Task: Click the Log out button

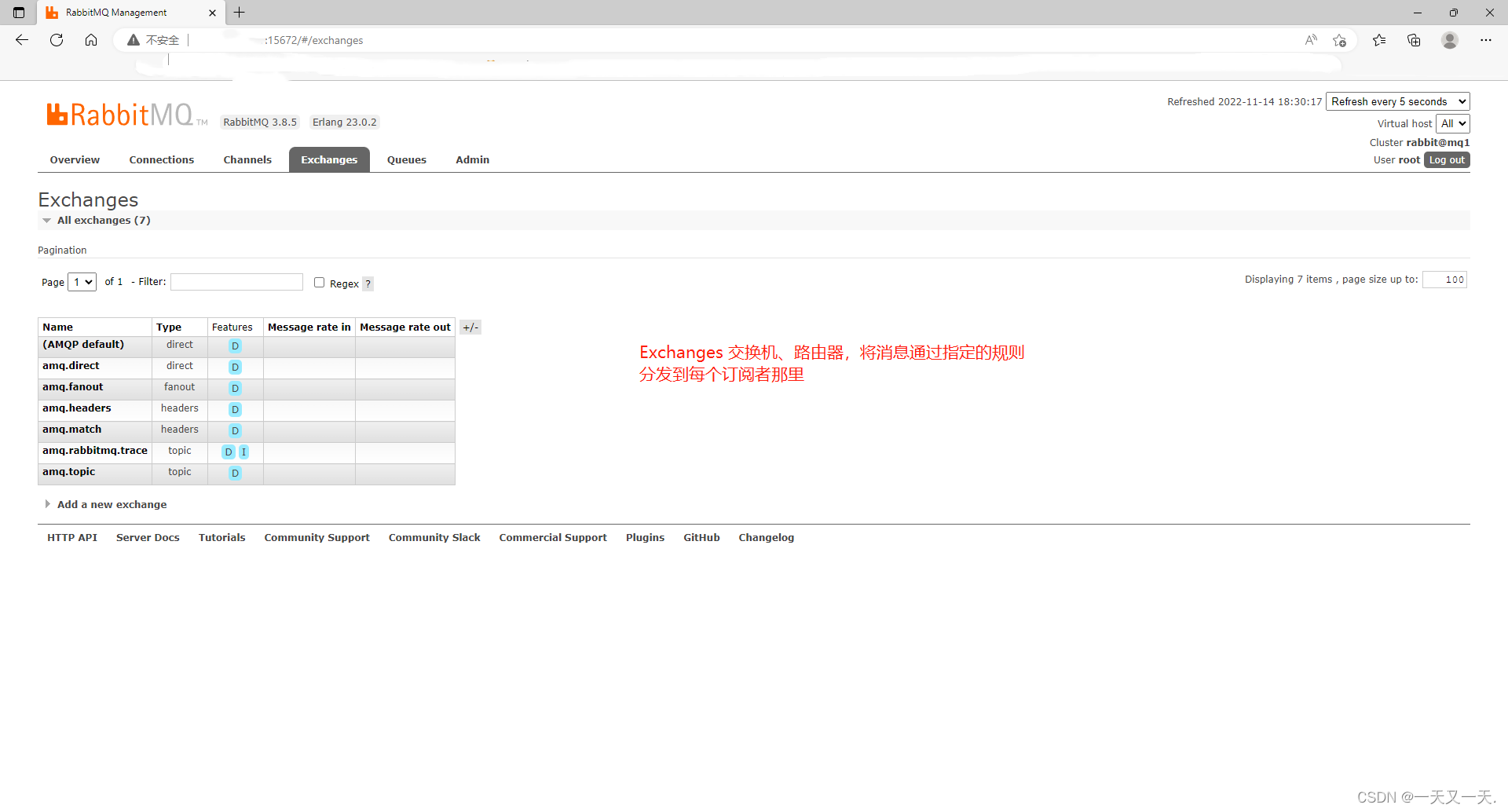Action: click(1447, 159)
